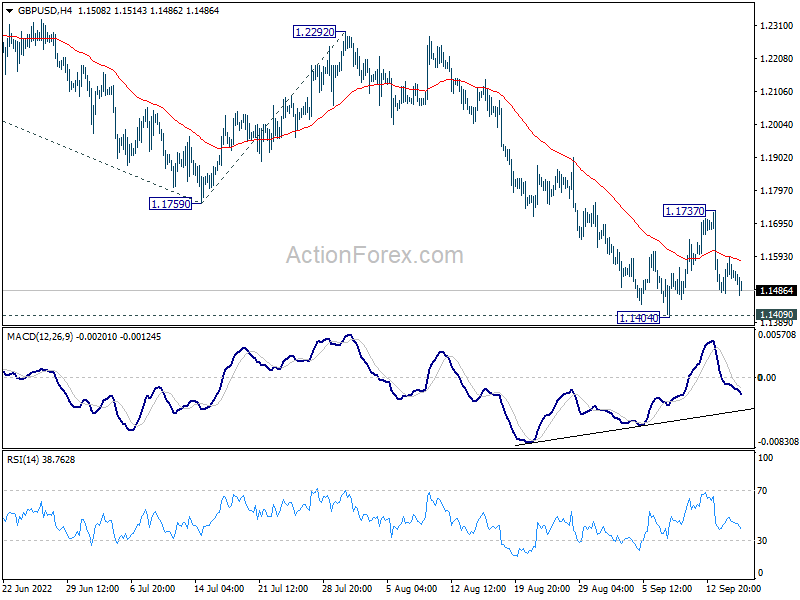
Task: Click the 12 Sep 20:00 time label
Action: (733, 589)
